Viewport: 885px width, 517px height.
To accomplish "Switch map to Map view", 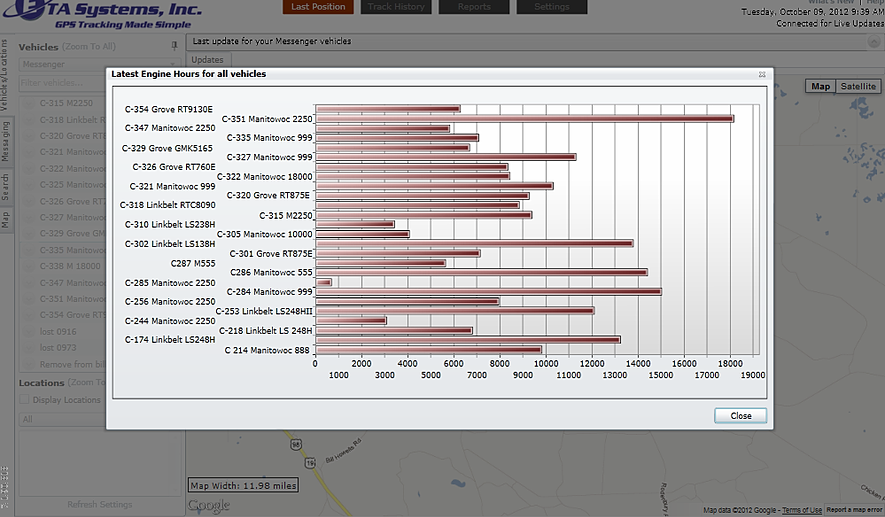I will (x=820, y=86).
